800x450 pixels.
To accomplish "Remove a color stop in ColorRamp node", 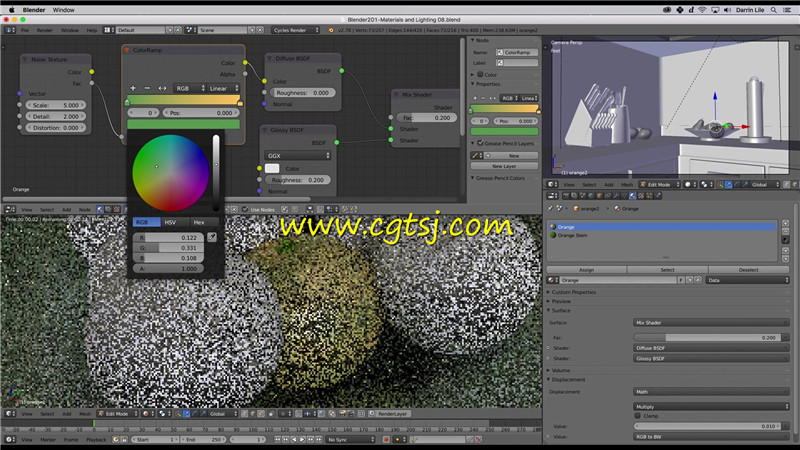I will point(147,88).
